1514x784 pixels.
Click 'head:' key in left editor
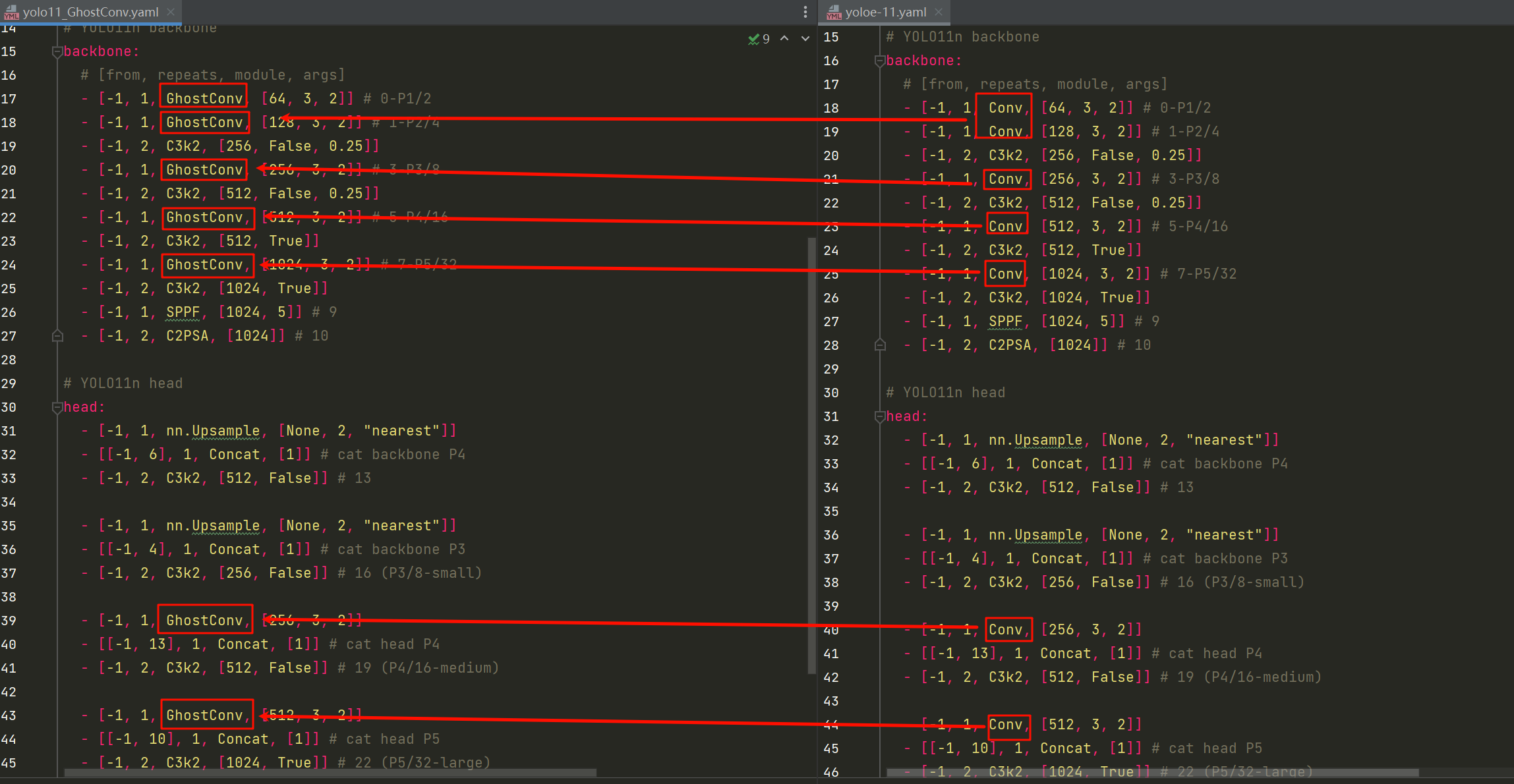coord(84,407)
